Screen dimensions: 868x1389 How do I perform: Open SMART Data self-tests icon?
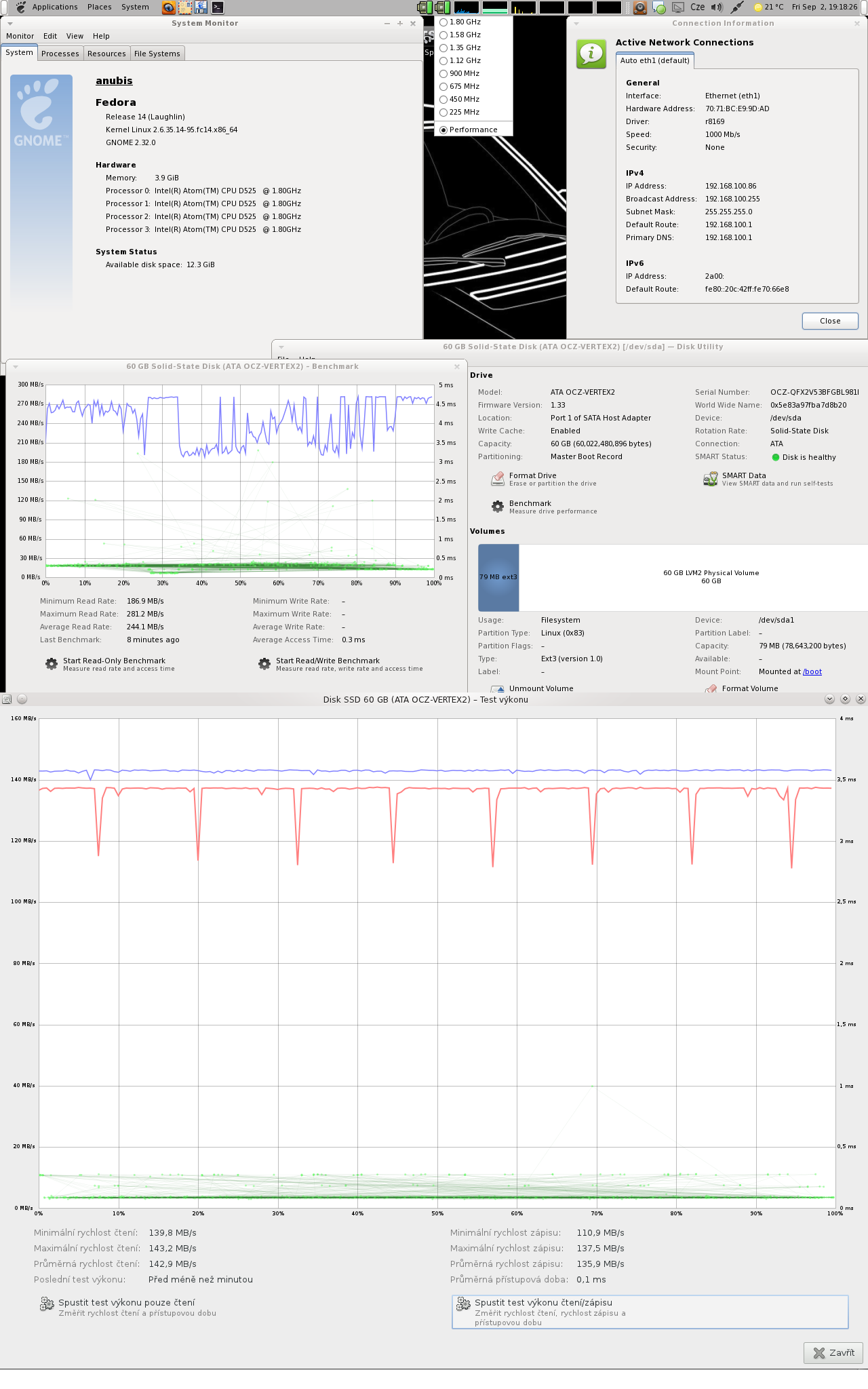click(710, 480)
